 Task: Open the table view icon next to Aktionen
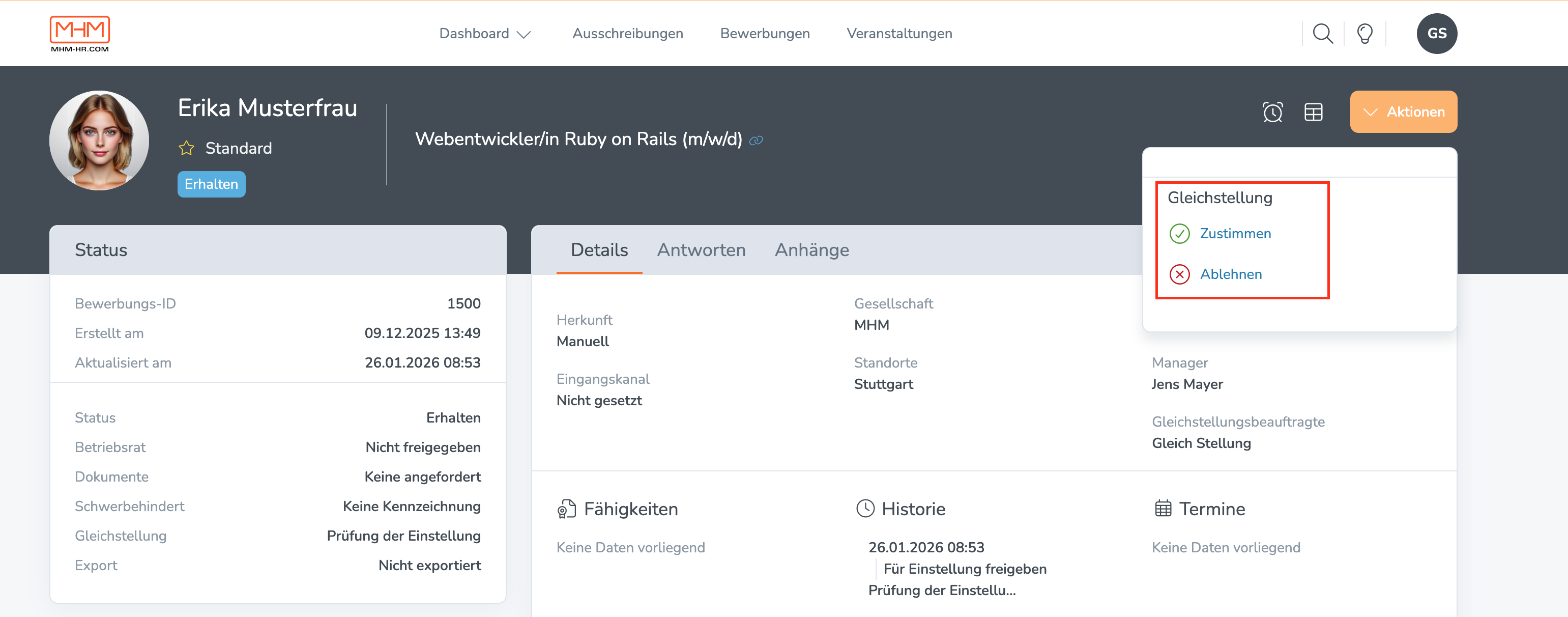click(1314, 112)
